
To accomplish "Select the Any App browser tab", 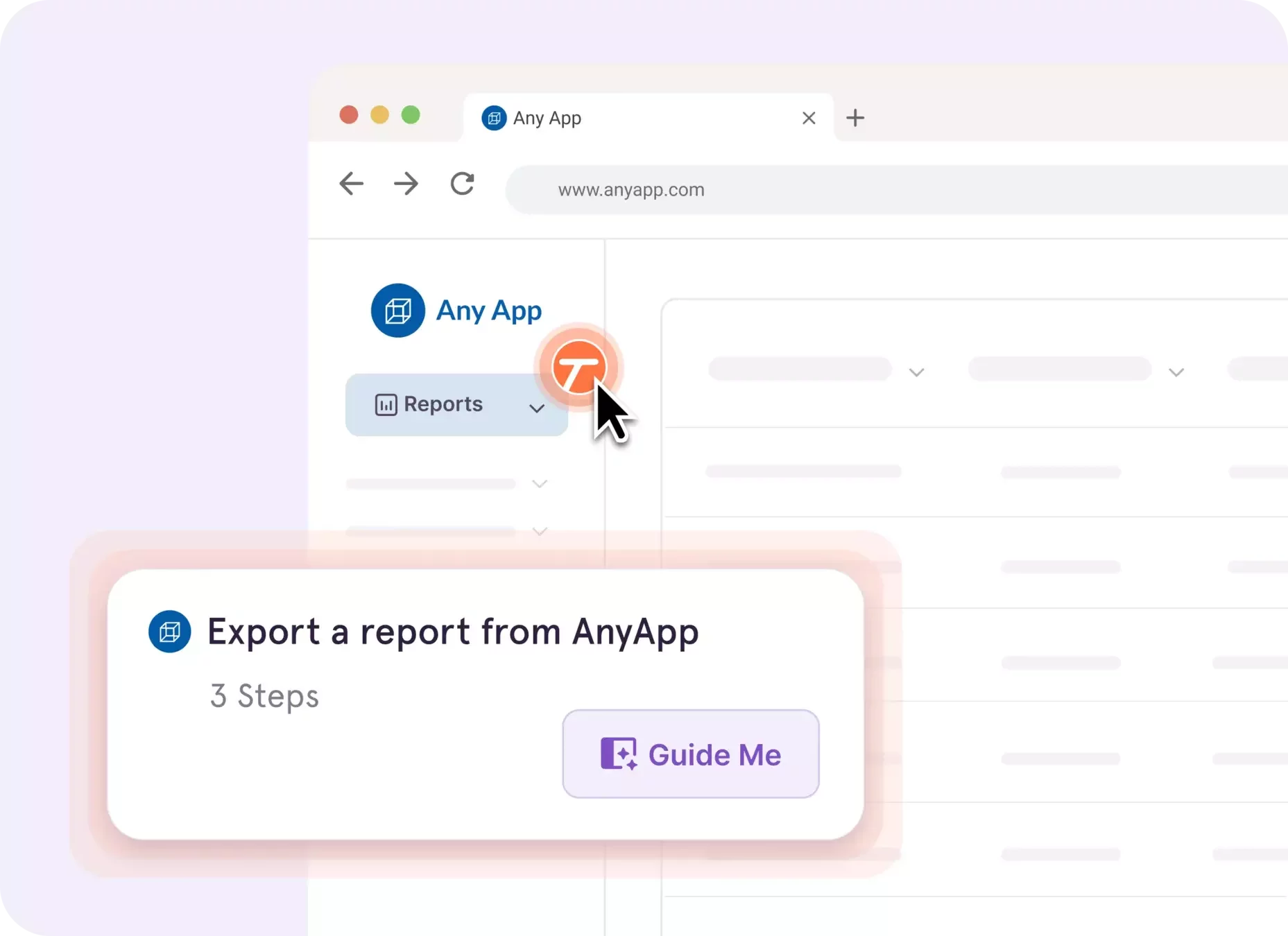I will [x=649, y=118].
